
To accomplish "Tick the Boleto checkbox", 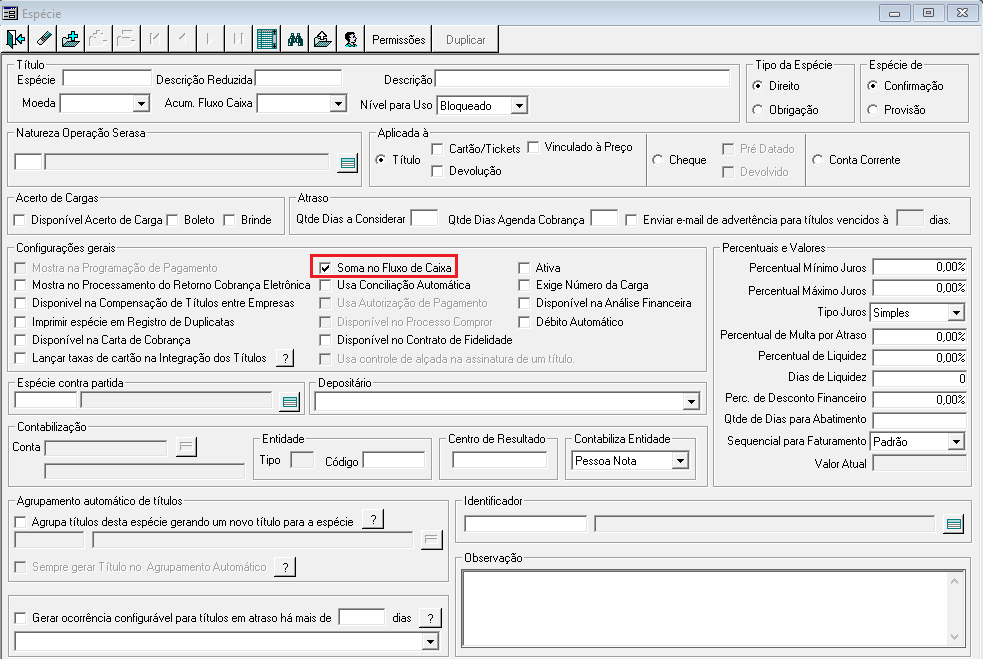I will pyautogui.click(x=172, y=220).
